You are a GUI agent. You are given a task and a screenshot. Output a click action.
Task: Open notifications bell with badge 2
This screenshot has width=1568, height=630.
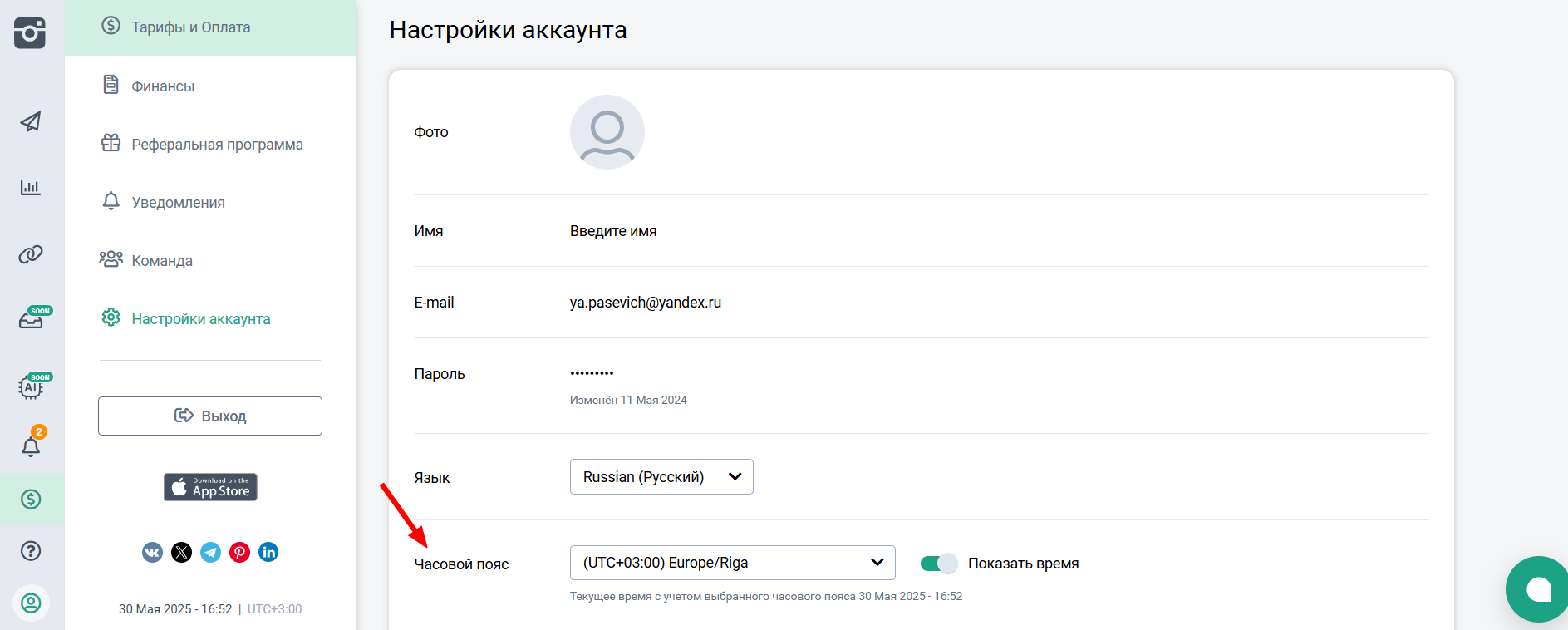(x=31, y=446)
